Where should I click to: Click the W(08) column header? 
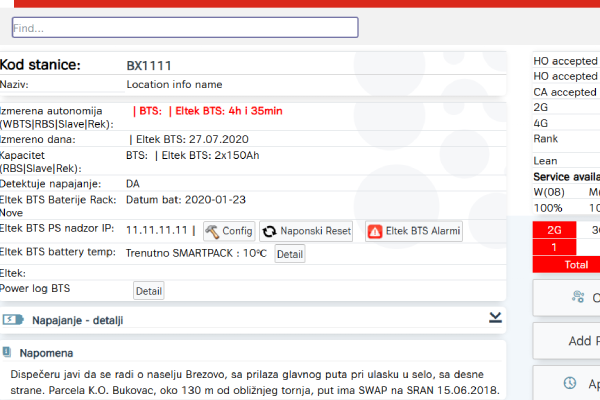[x=549, y=192]
